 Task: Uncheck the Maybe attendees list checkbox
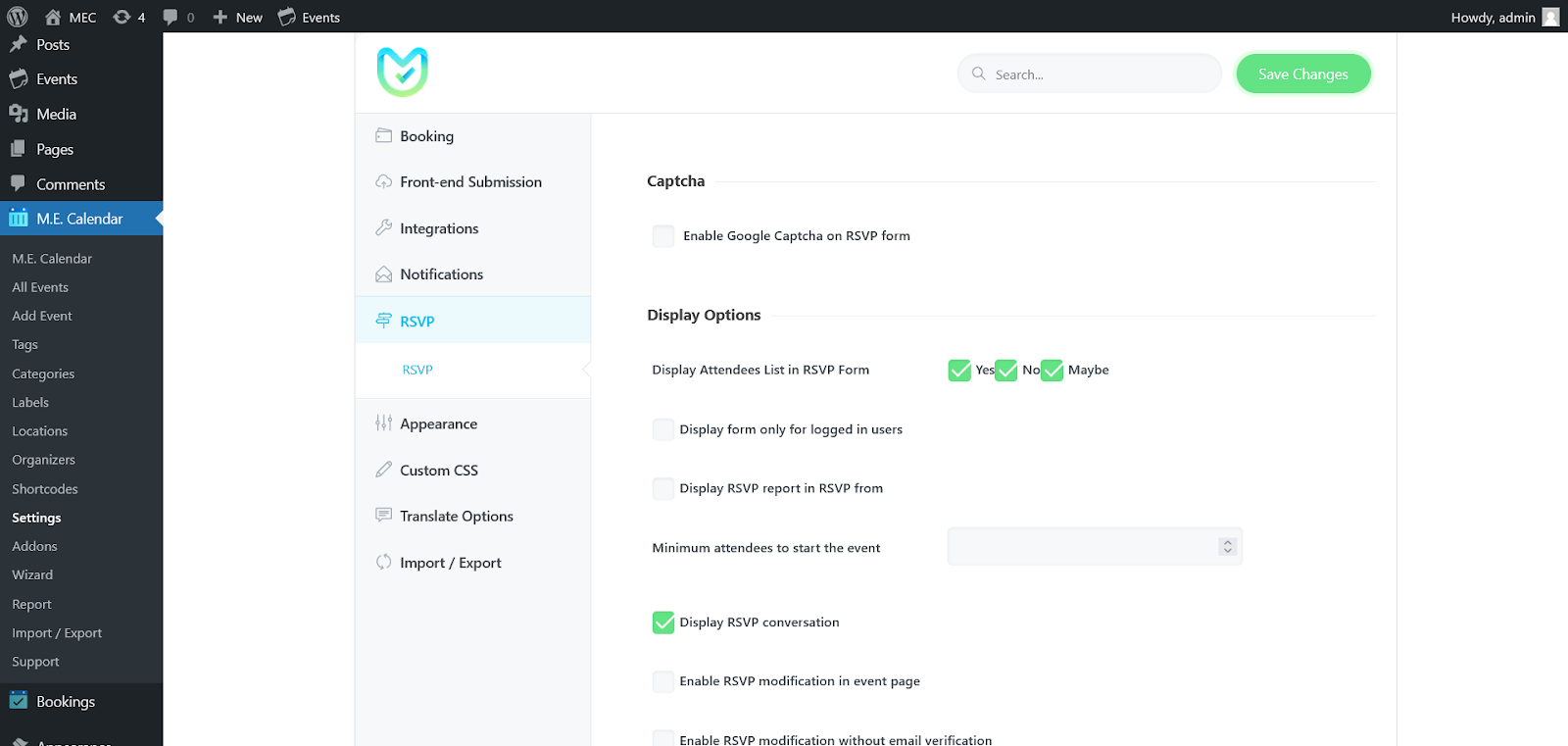click(x=1052, y=370)
